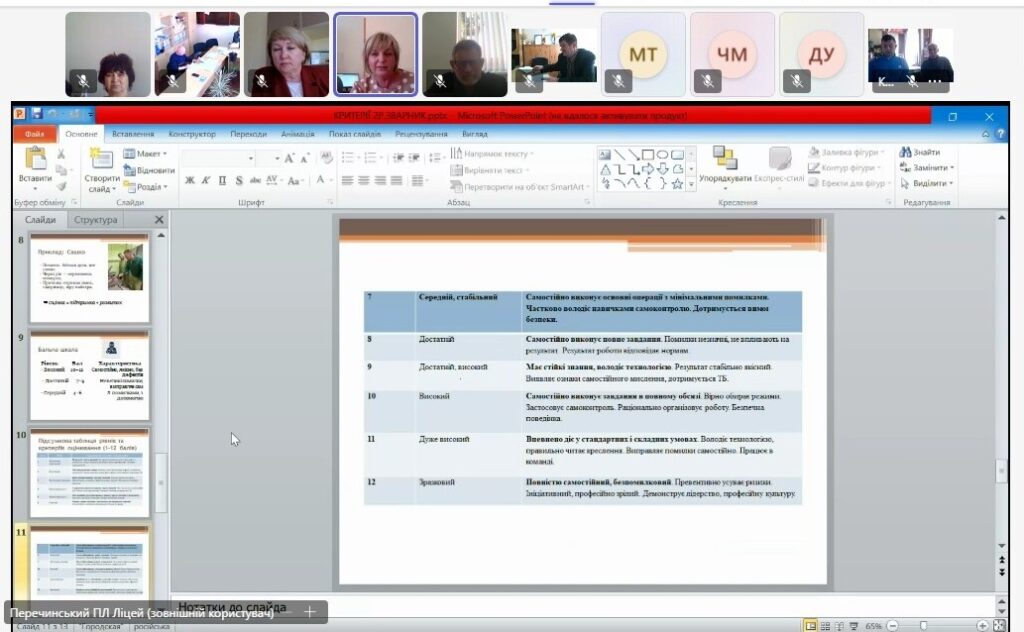Open the Arrange (Упорядкувати) tool

point(725,160)
